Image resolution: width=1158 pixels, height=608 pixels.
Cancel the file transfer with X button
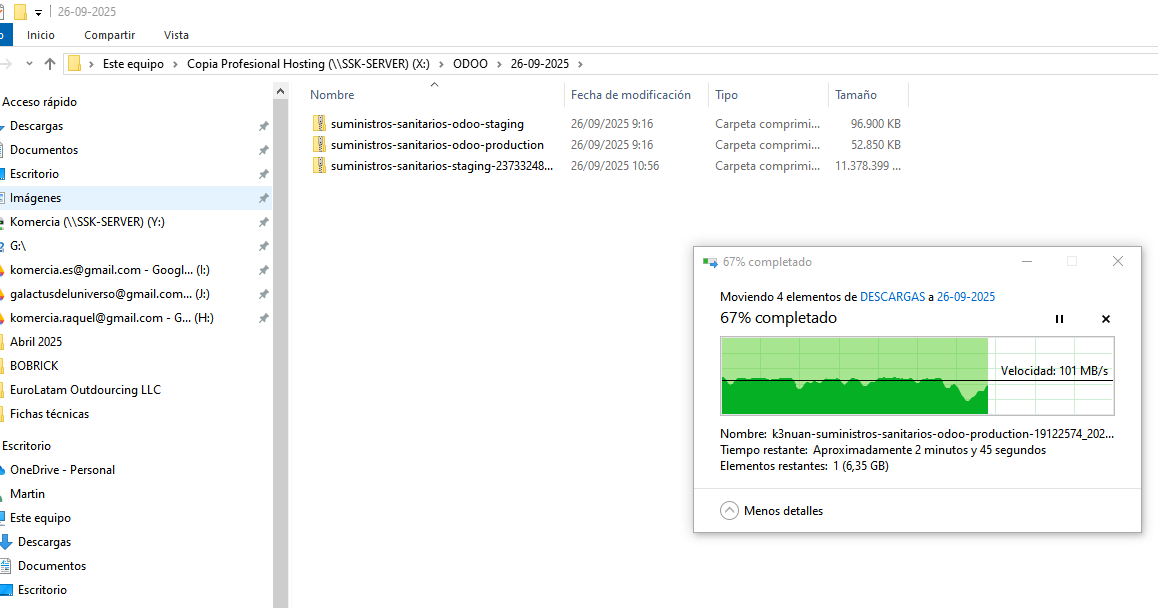(1105, 319)
